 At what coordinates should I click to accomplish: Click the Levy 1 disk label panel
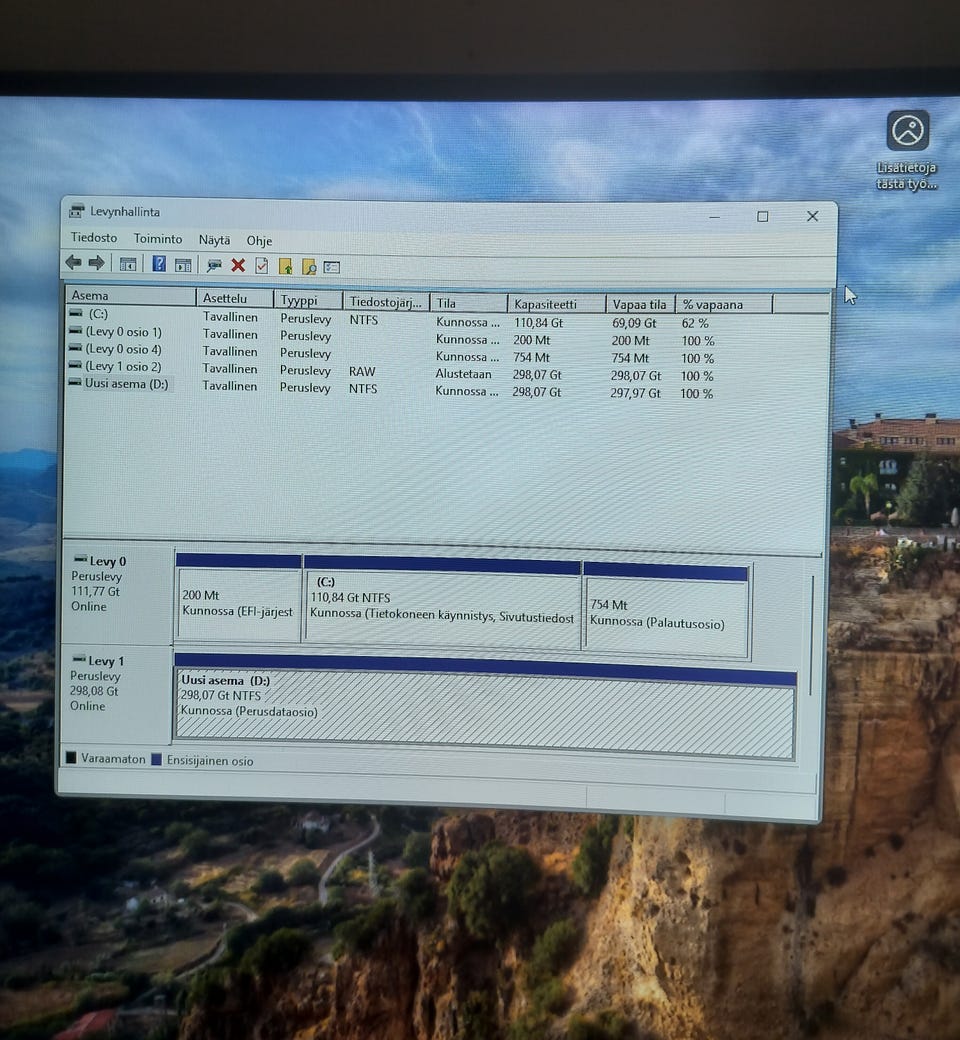coord(116,694)
